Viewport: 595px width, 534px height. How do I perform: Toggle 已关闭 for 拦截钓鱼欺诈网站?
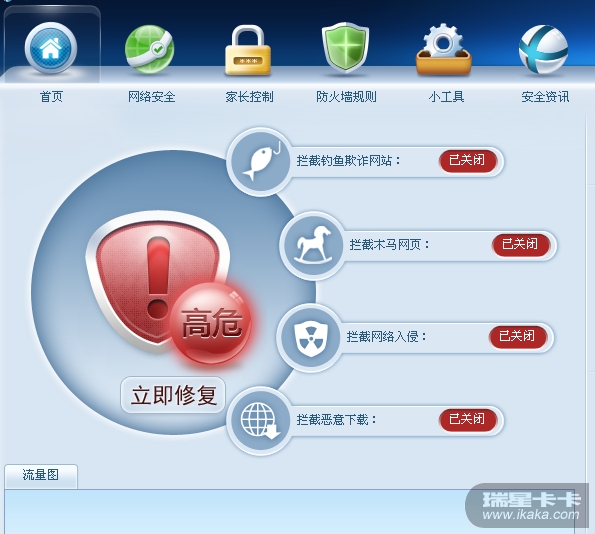click(x=468, y=161)
